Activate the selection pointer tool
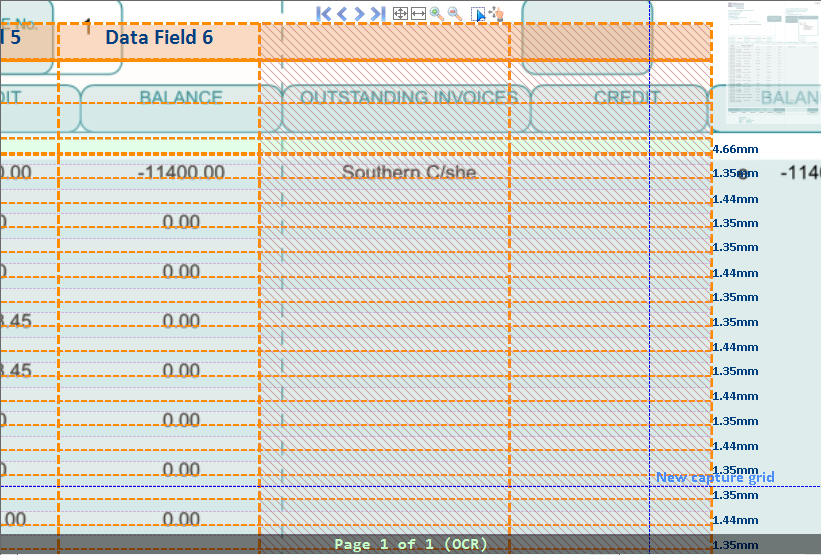 478,13
